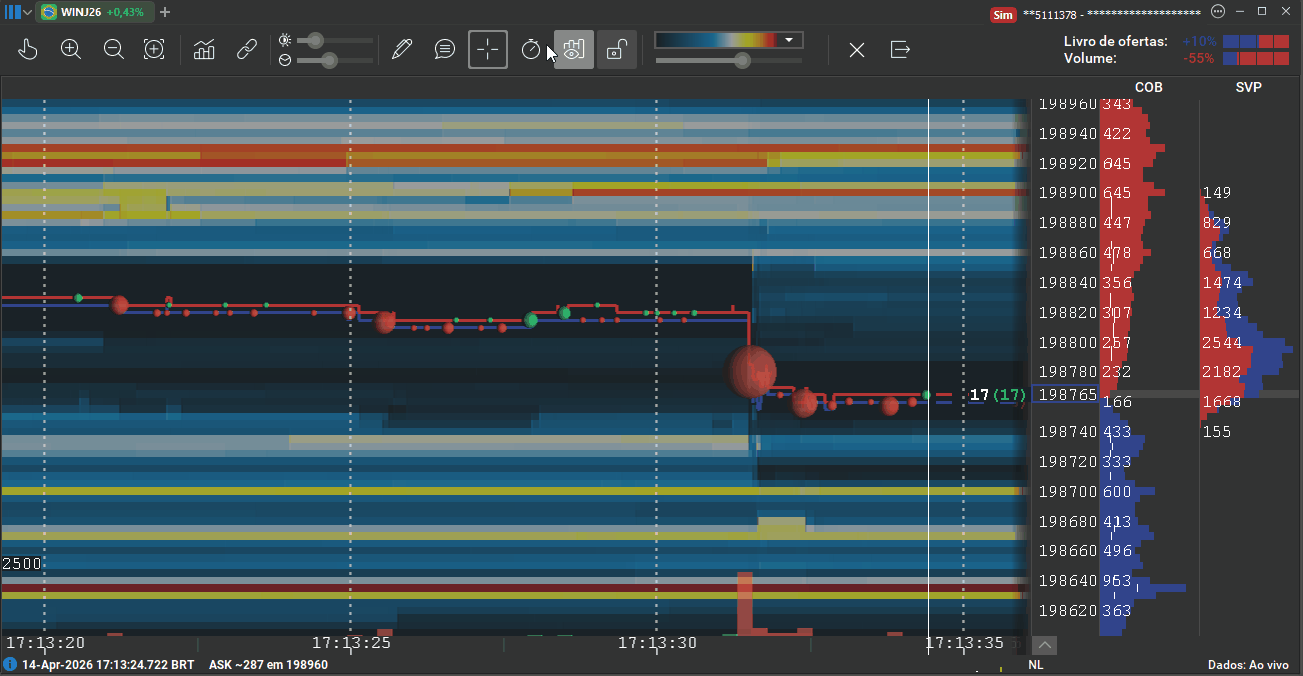Click the NL label in status bar

1036,665
